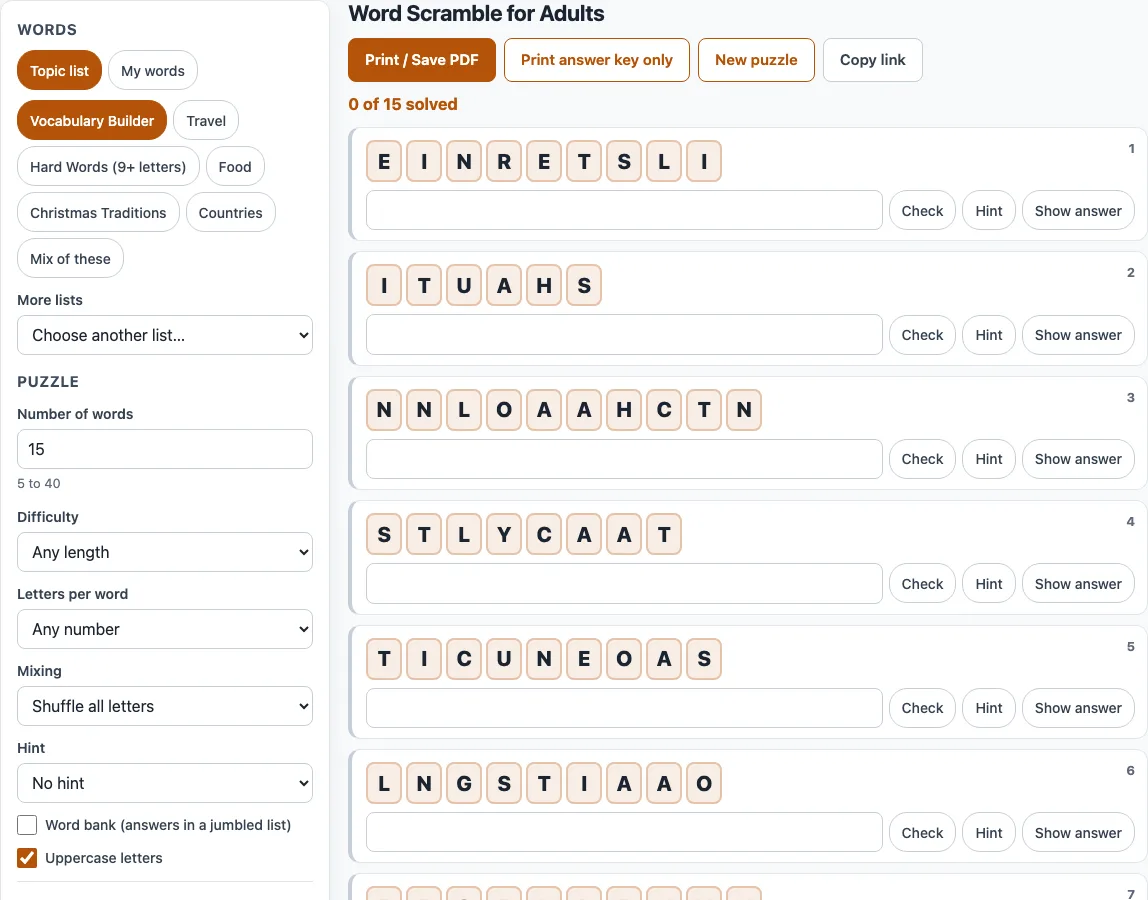Get a Hint for NNLOAAHCTN

[x=989, y=459]
